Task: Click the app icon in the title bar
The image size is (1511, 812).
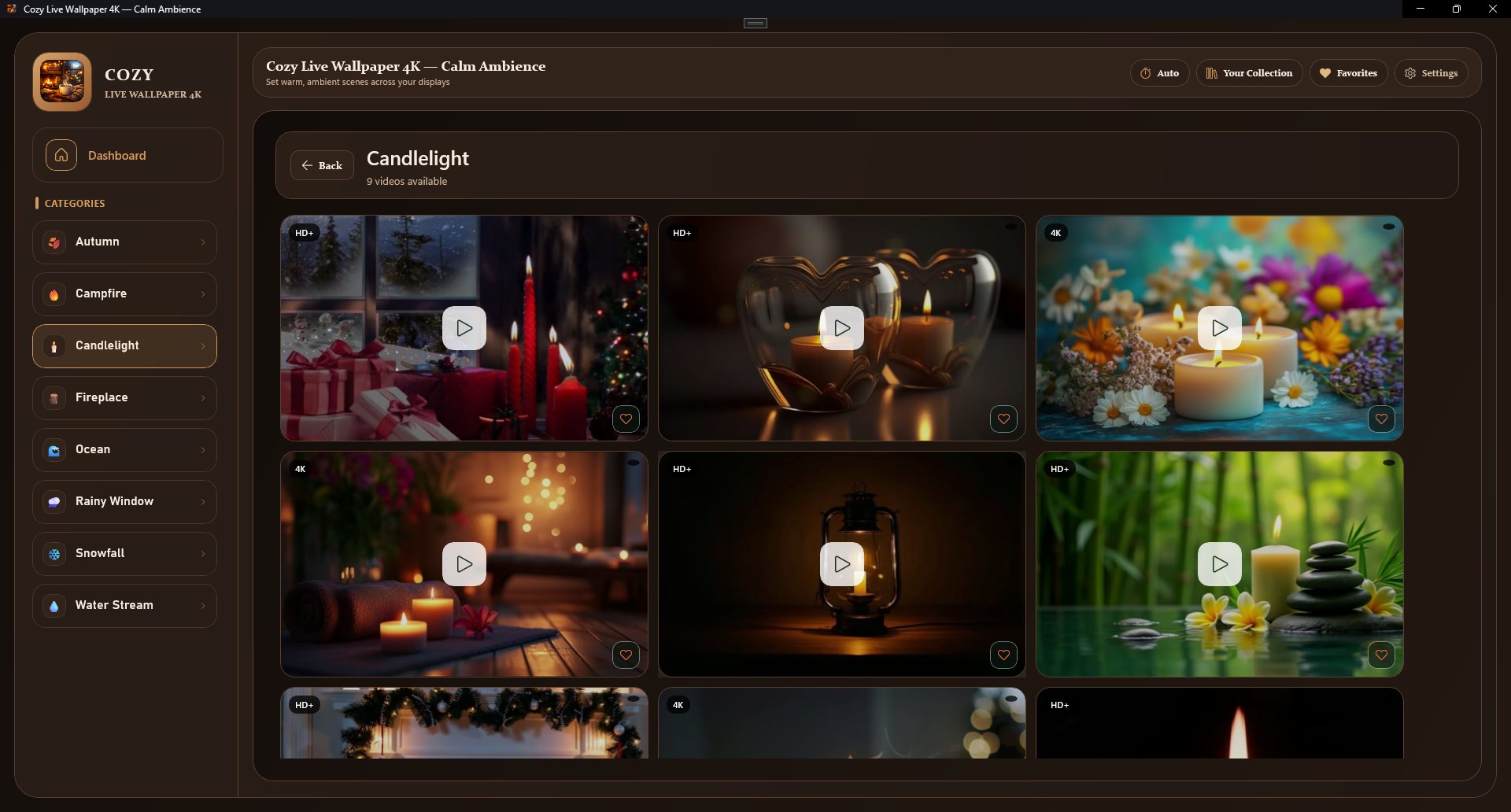Action: (x=12, y=9)
